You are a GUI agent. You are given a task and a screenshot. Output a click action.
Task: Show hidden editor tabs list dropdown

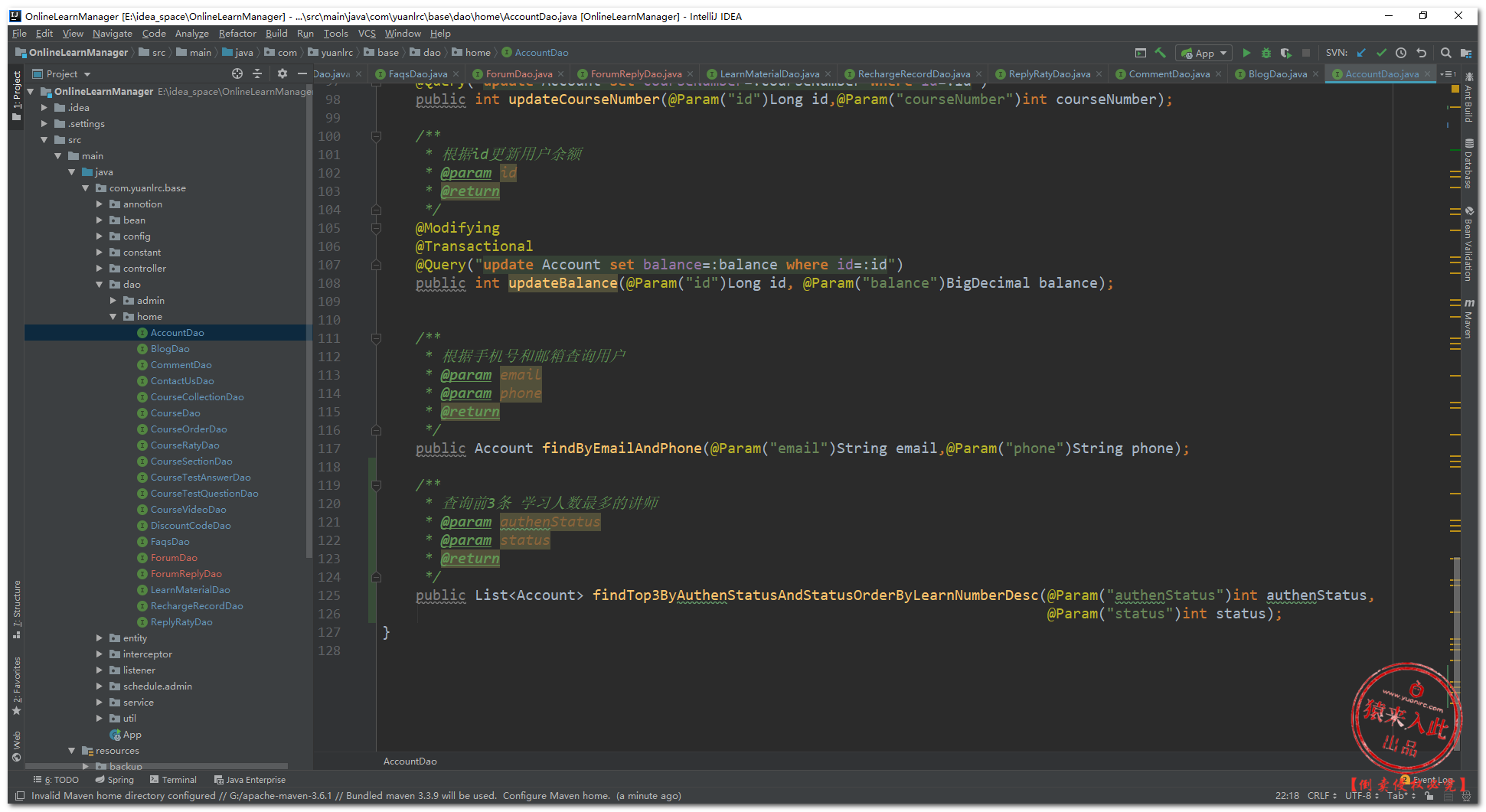point(1448,74)
